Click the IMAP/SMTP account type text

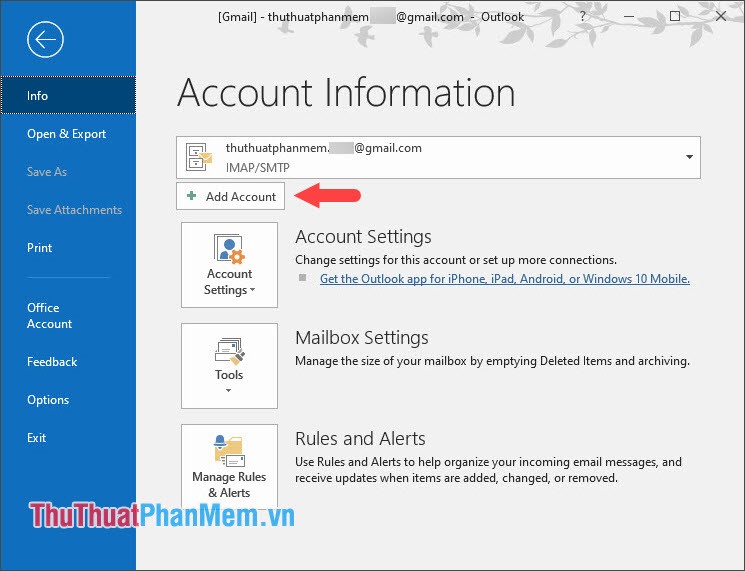258,168
